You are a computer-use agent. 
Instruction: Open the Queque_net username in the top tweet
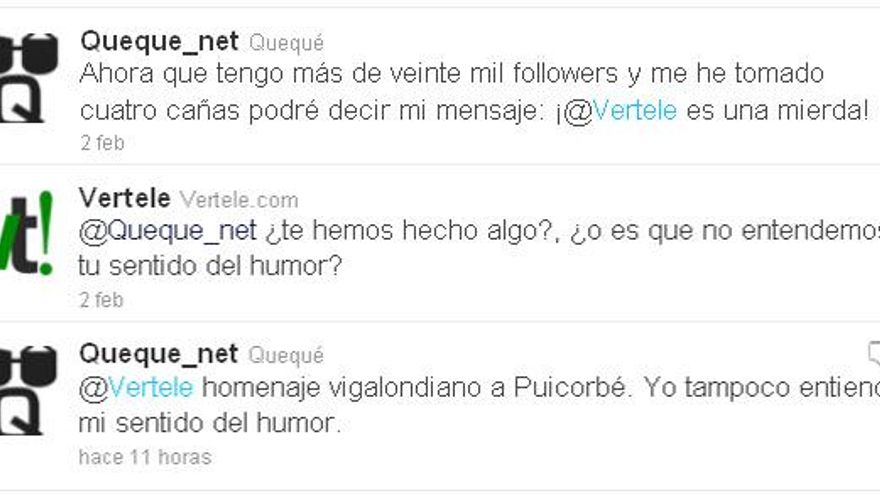tap(159, 42)
